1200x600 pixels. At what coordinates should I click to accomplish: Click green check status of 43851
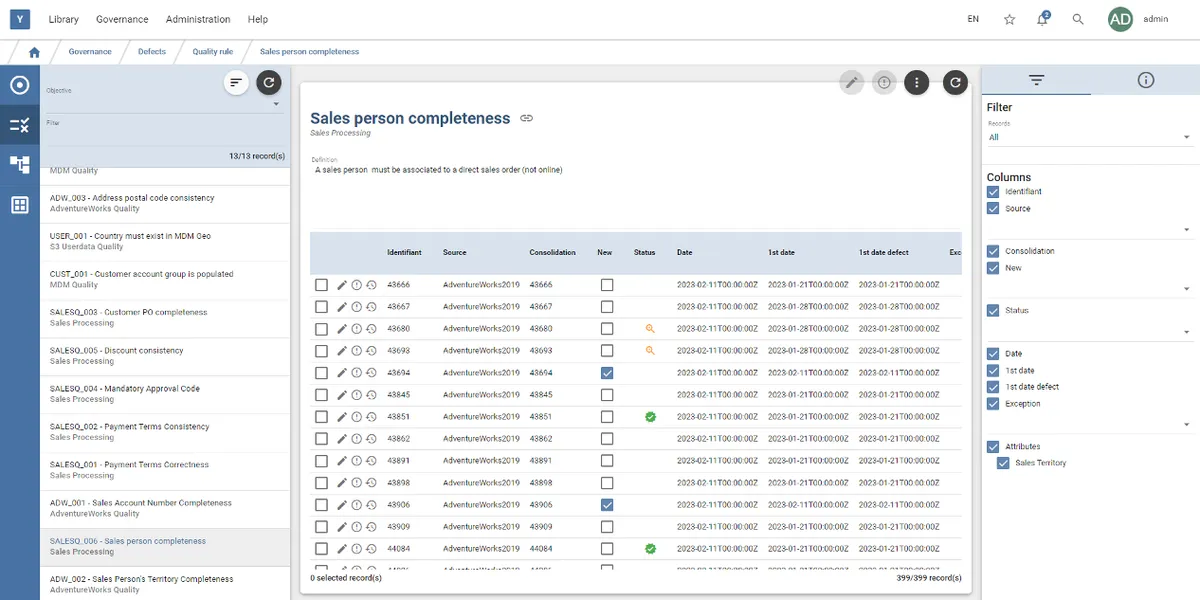pos(650,417)
